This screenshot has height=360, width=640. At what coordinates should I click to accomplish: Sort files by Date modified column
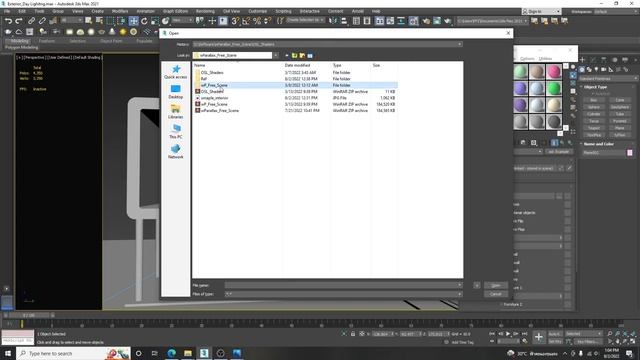(x=297, y=65)
